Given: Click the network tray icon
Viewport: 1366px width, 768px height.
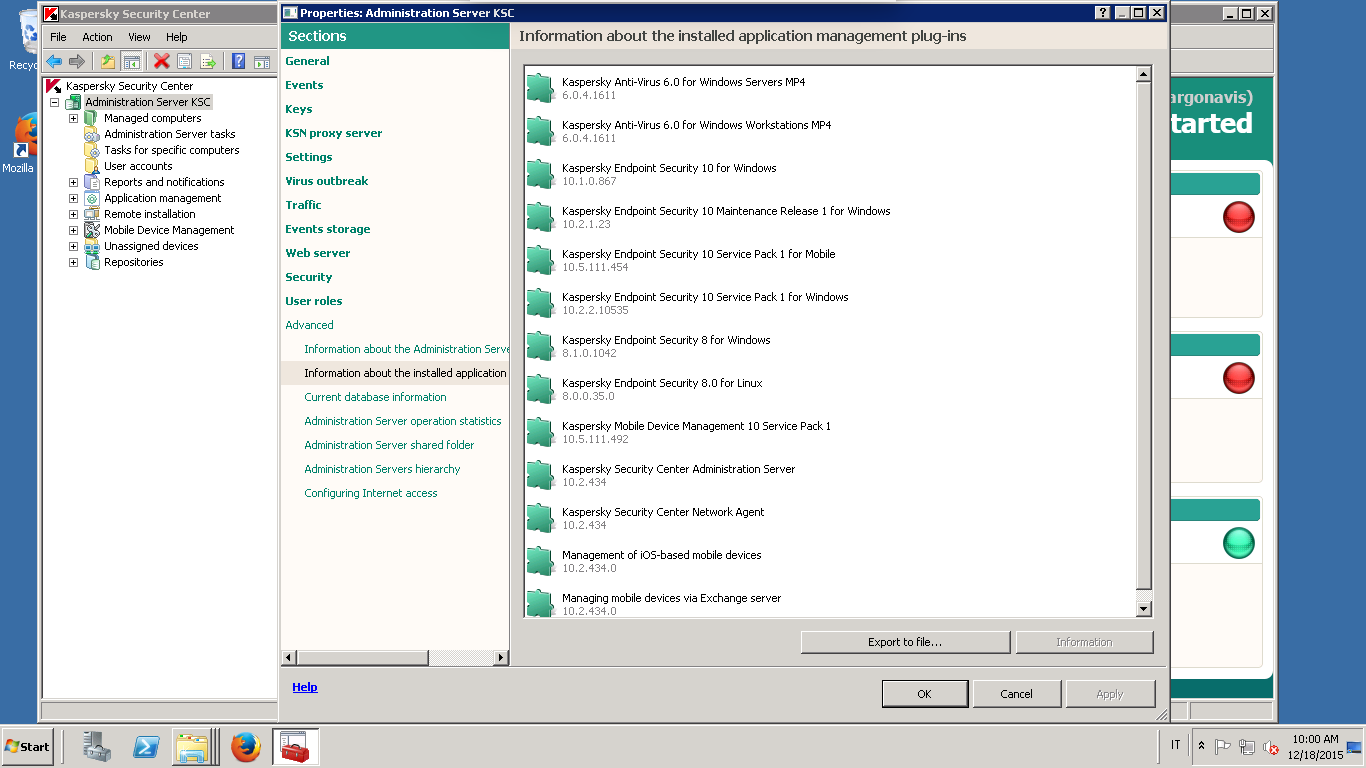Looking at the screenshot, I should (x=1247, y=747).
